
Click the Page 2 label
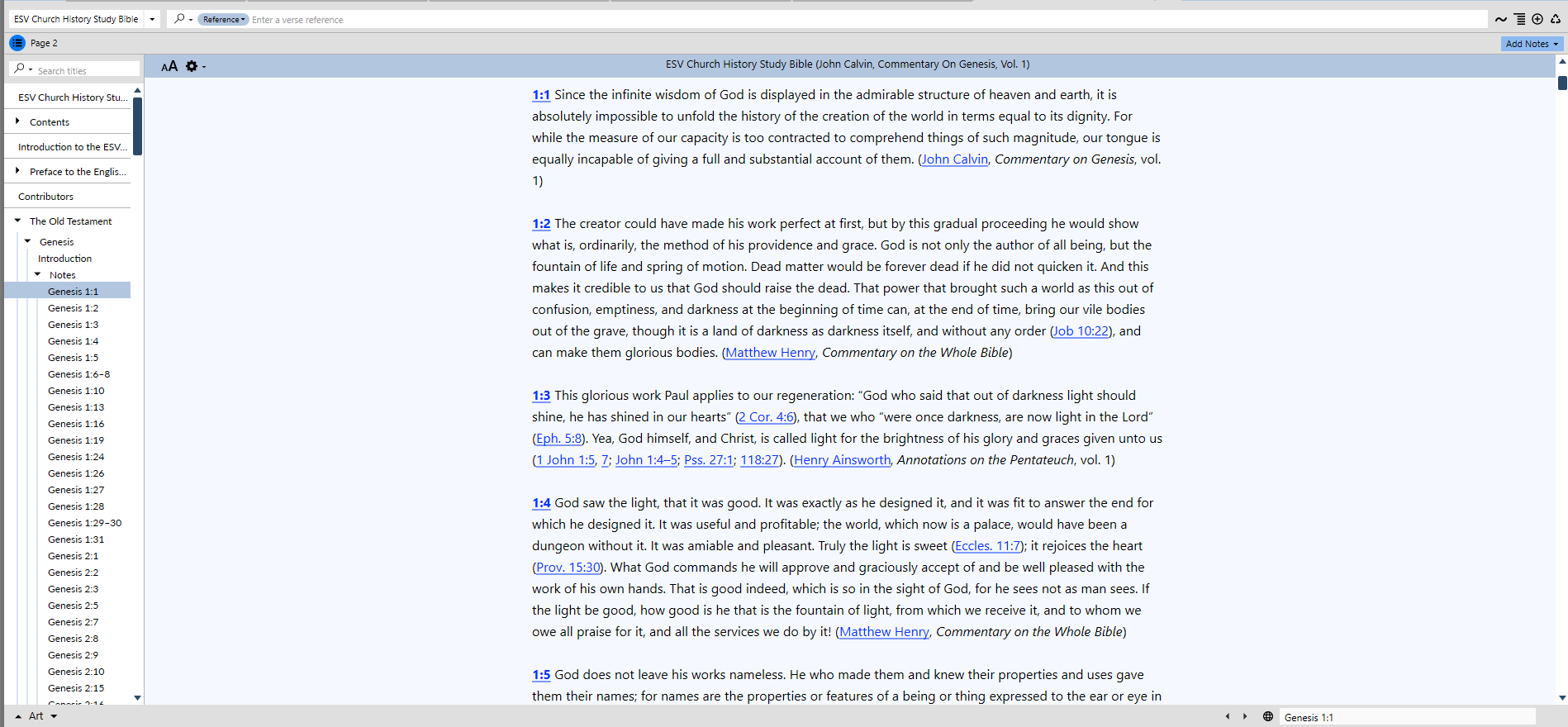[44, 43]
